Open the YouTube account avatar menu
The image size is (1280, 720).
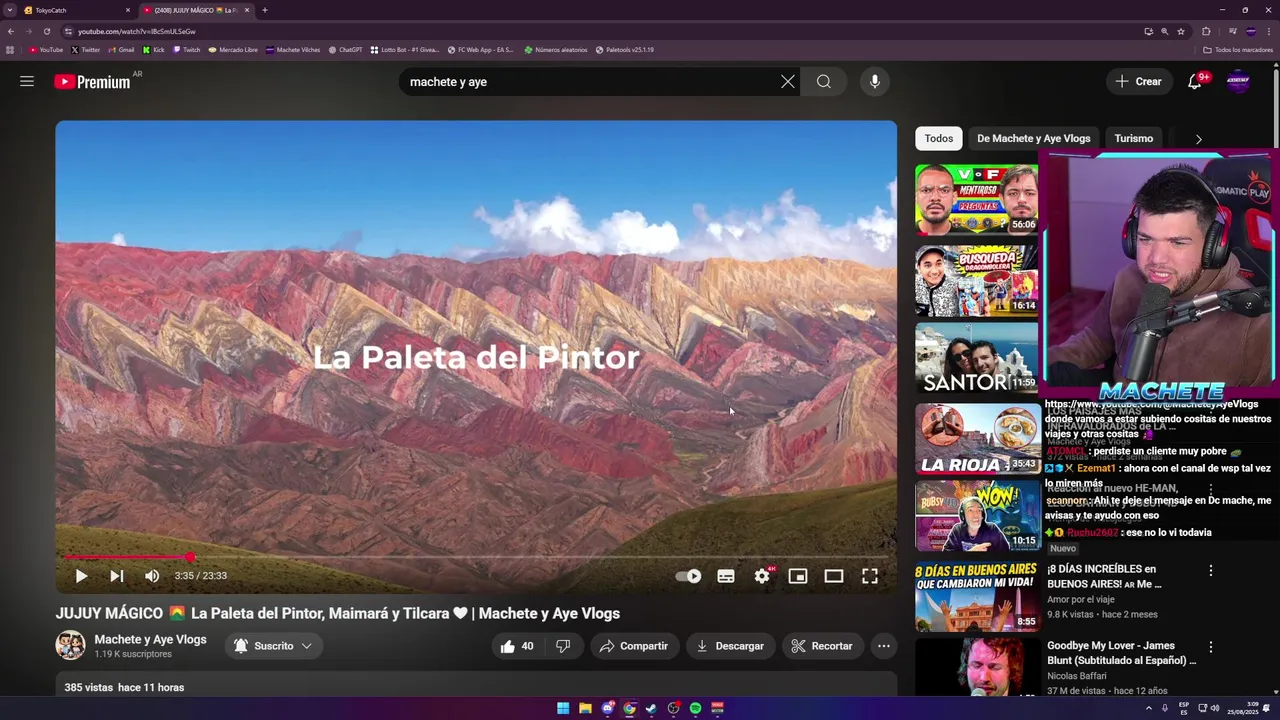point(1238,82)
